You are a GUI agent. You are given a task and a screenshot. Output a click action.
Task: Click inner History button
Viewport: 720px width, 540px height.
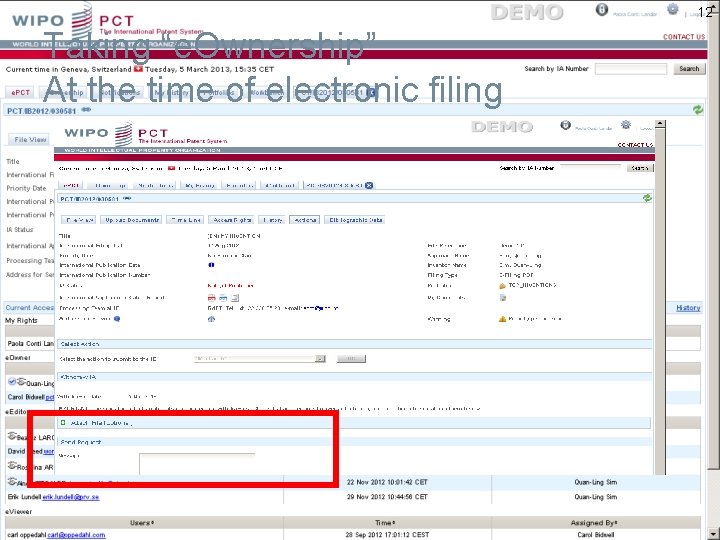[x=273, y=220]
